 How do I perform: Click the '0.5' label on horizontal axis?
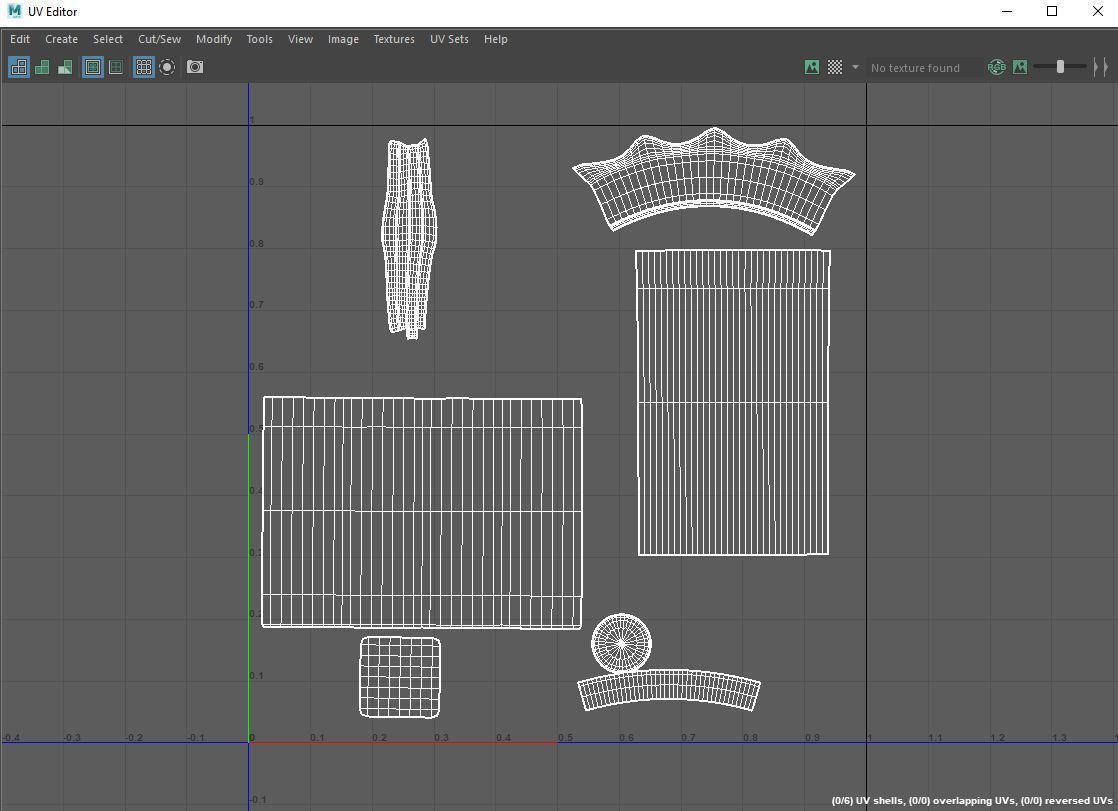[565, 738]
